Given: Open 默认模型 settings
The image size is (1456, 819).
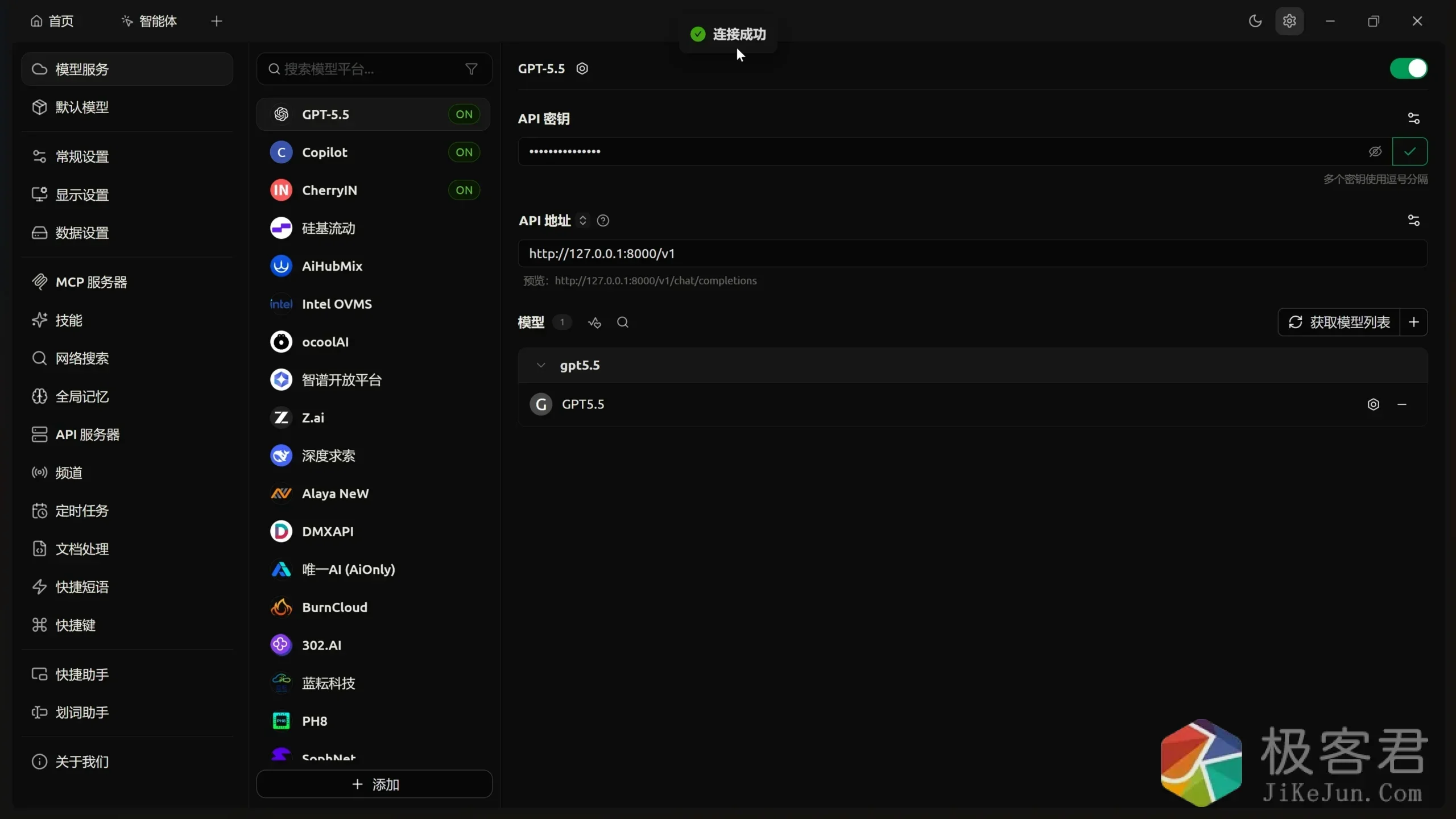Looking at the screenshot, I should (127, 107).
